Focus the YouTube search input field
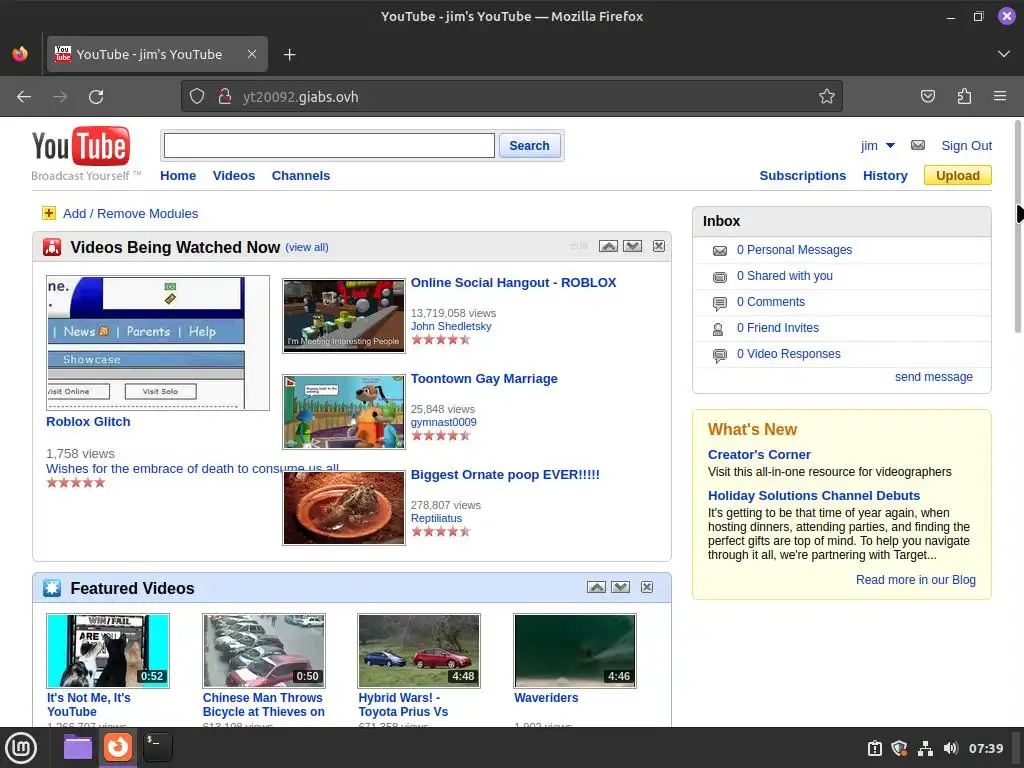1024x768 pixels. tap(329, 146)
